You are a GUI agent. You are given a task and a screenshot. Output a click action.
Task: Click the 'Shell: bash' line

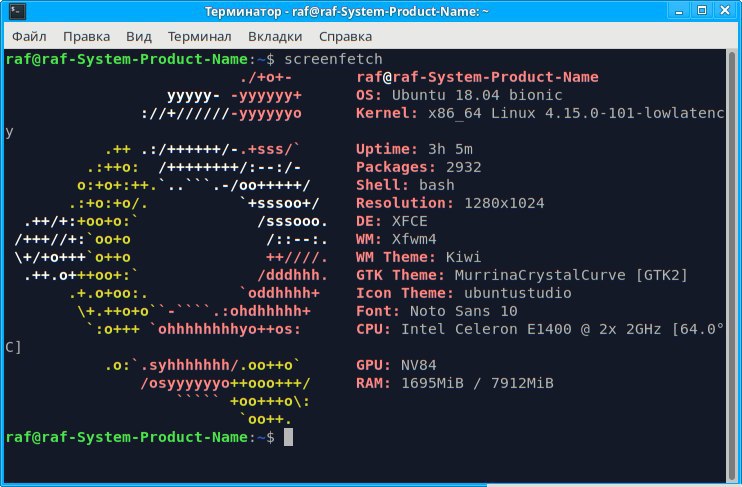coord(405,185)
